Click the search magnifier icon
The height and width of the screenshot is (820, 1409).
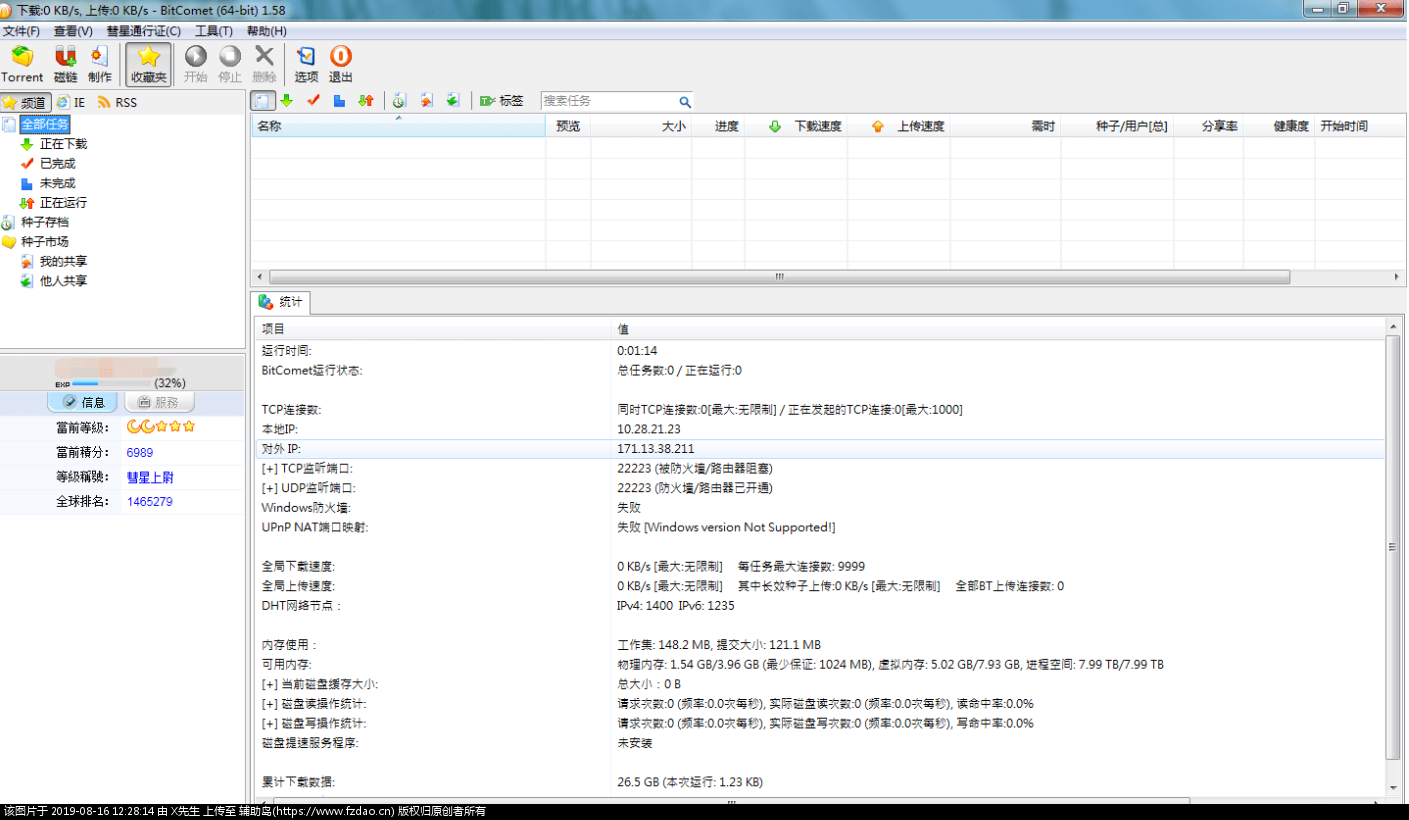(685, 102)
